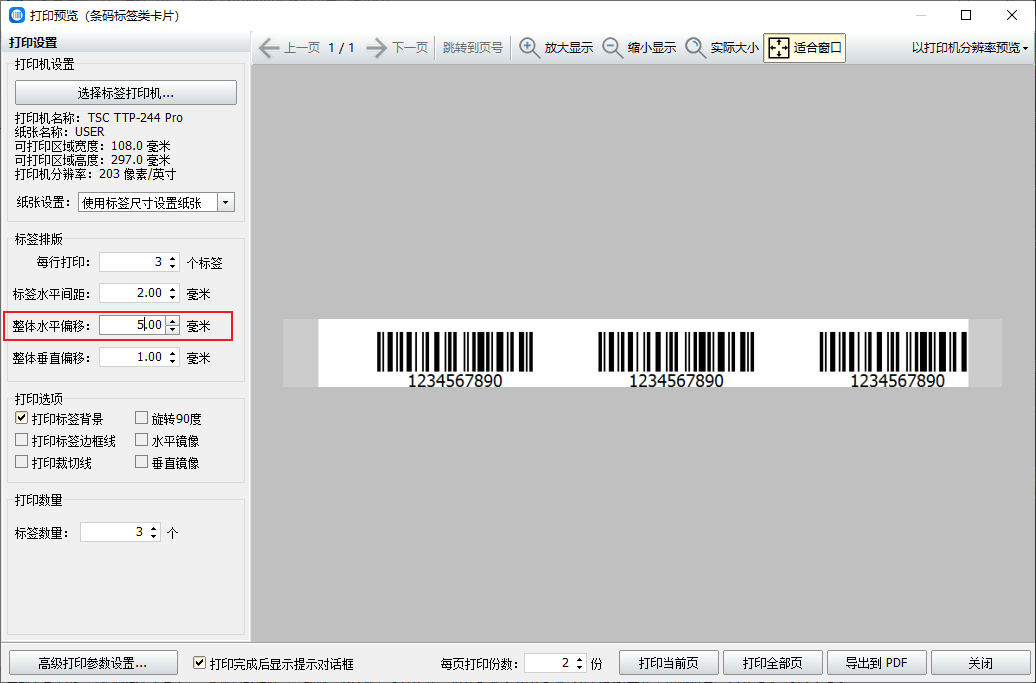
Task: Open 以打印机分辨率预览 dropdown menu
Action: click(x=970, y=48)
